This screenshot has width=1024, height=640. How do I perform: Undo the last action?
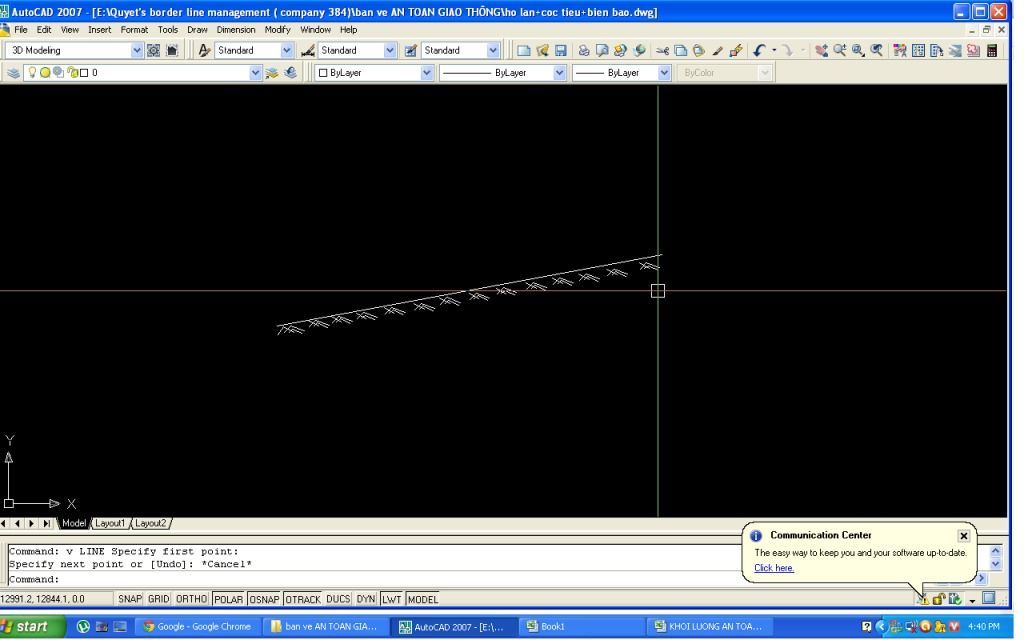click(x=759, y=50)
